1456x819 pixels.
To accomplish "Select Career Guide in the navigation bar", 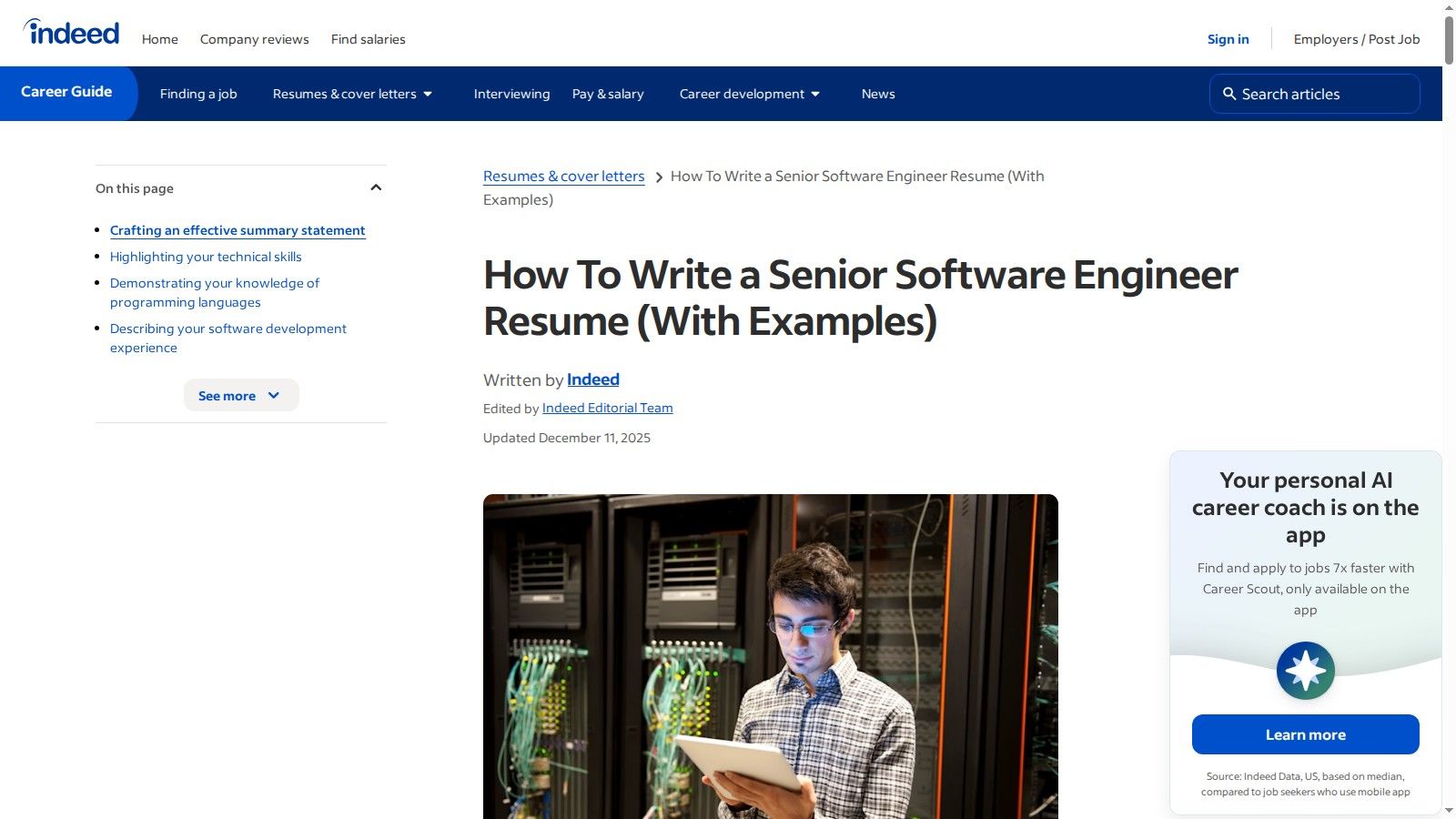I will point(66,92).
